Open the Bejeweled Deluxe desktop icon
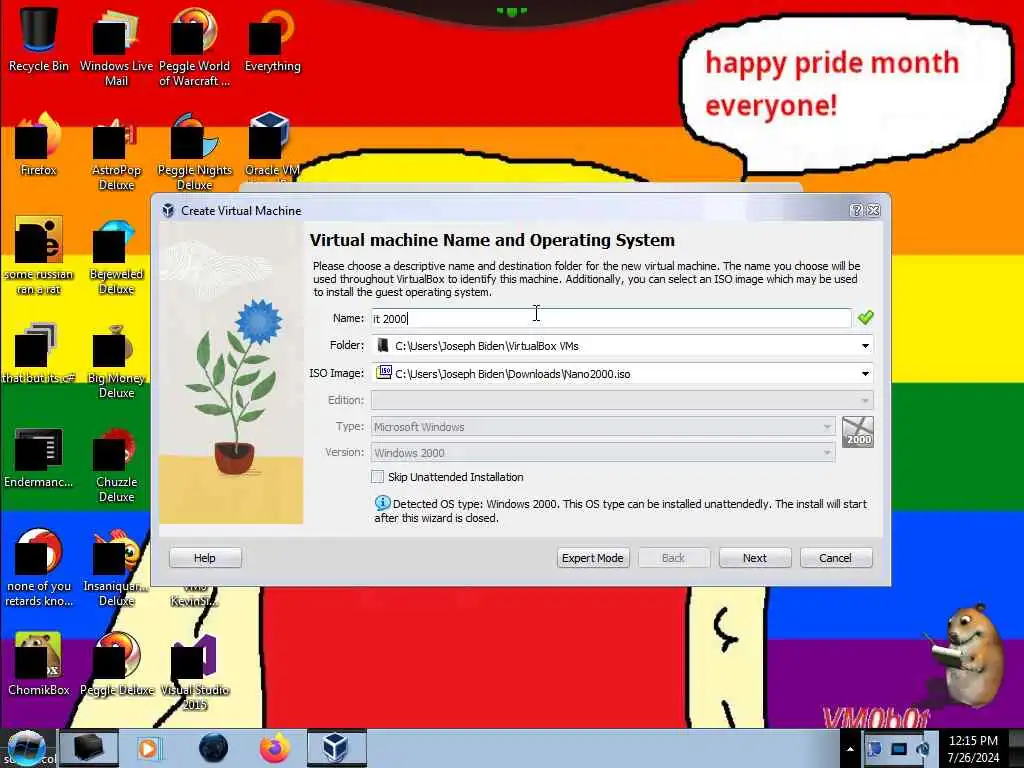1024x768 pixels. click(x=116, y=255)
